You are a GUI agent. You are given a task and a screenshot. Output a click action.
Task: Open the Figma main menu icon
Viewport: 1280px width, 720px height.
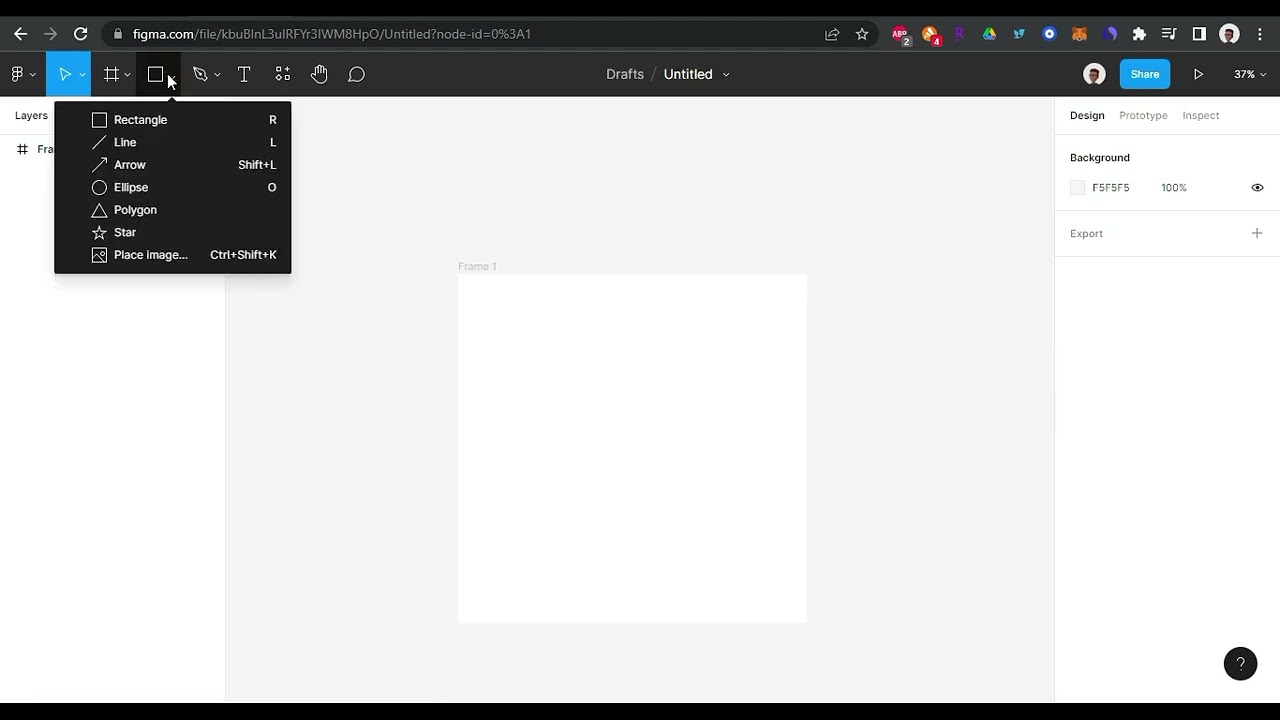pos(17,74)
